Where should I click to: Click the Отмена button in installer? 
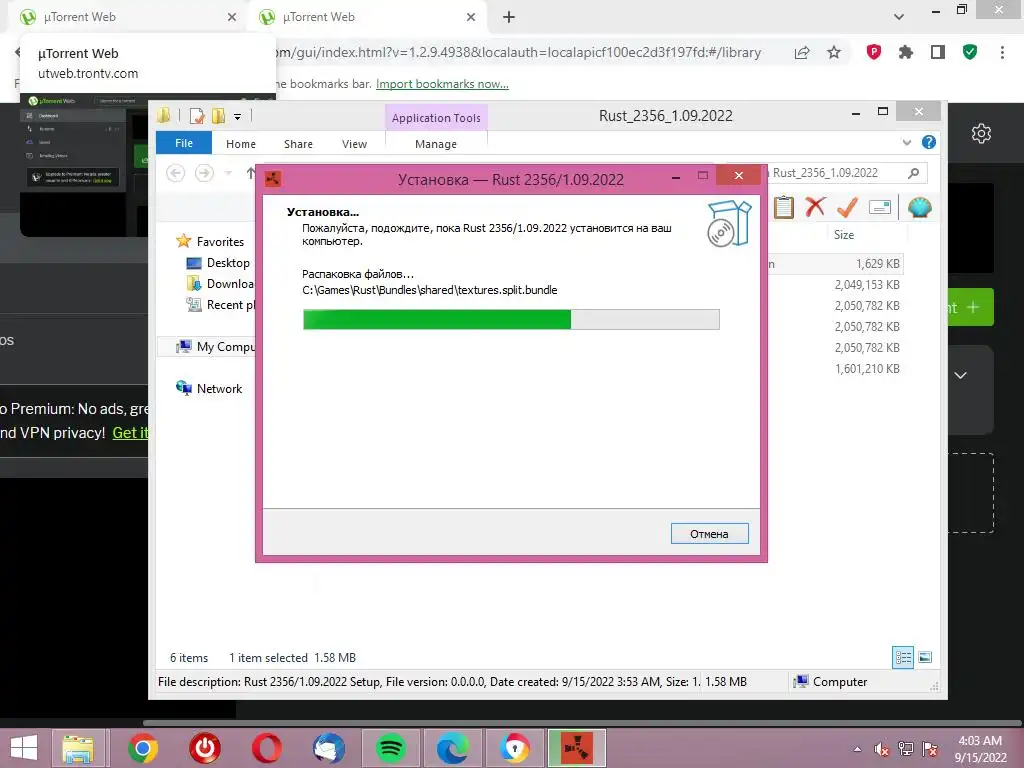(709, 534)
